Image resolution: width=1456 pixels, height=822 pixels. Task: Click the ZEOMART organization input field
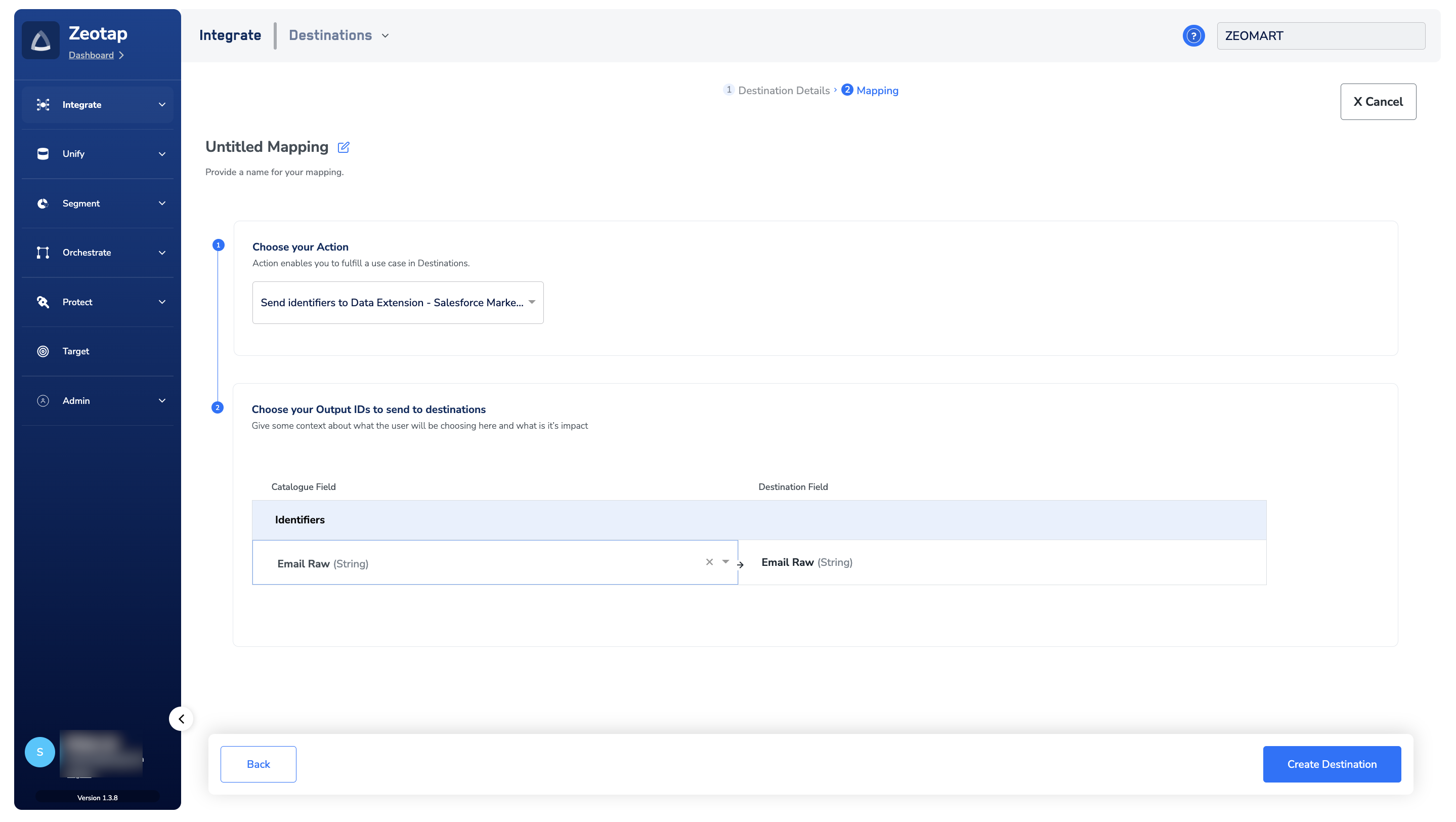1320,35
